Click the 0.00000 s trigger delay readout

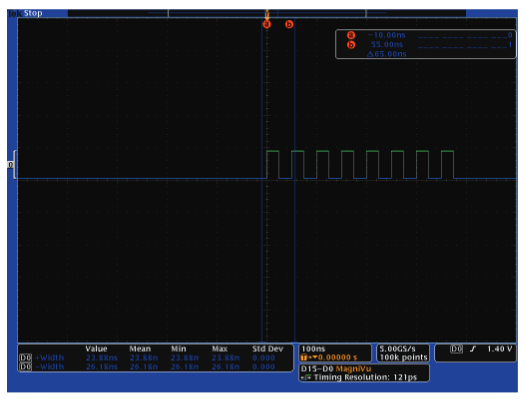click(x=338, y=357)
